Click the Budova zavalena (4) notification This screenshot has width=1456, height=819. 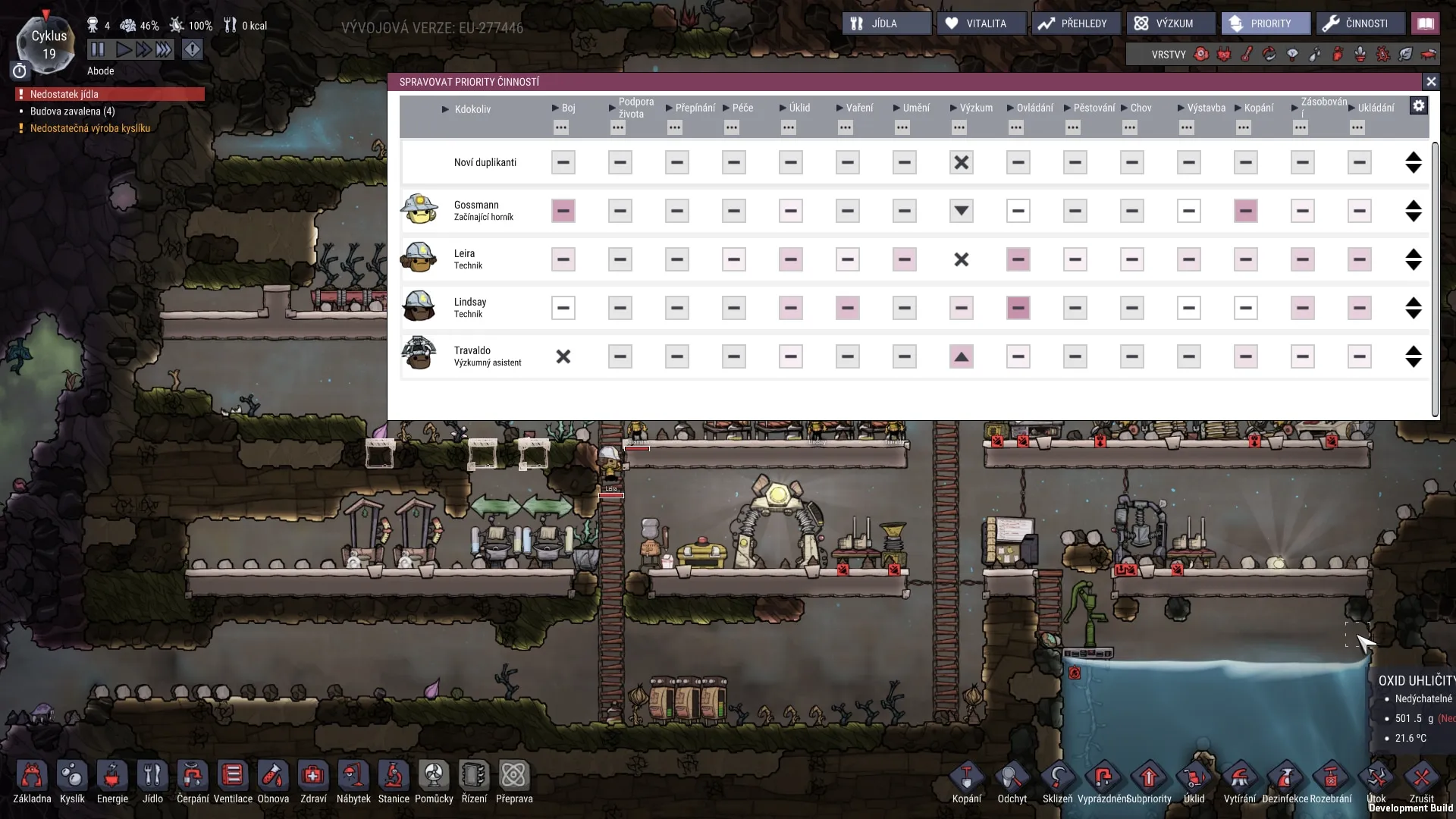coord(73,111)
